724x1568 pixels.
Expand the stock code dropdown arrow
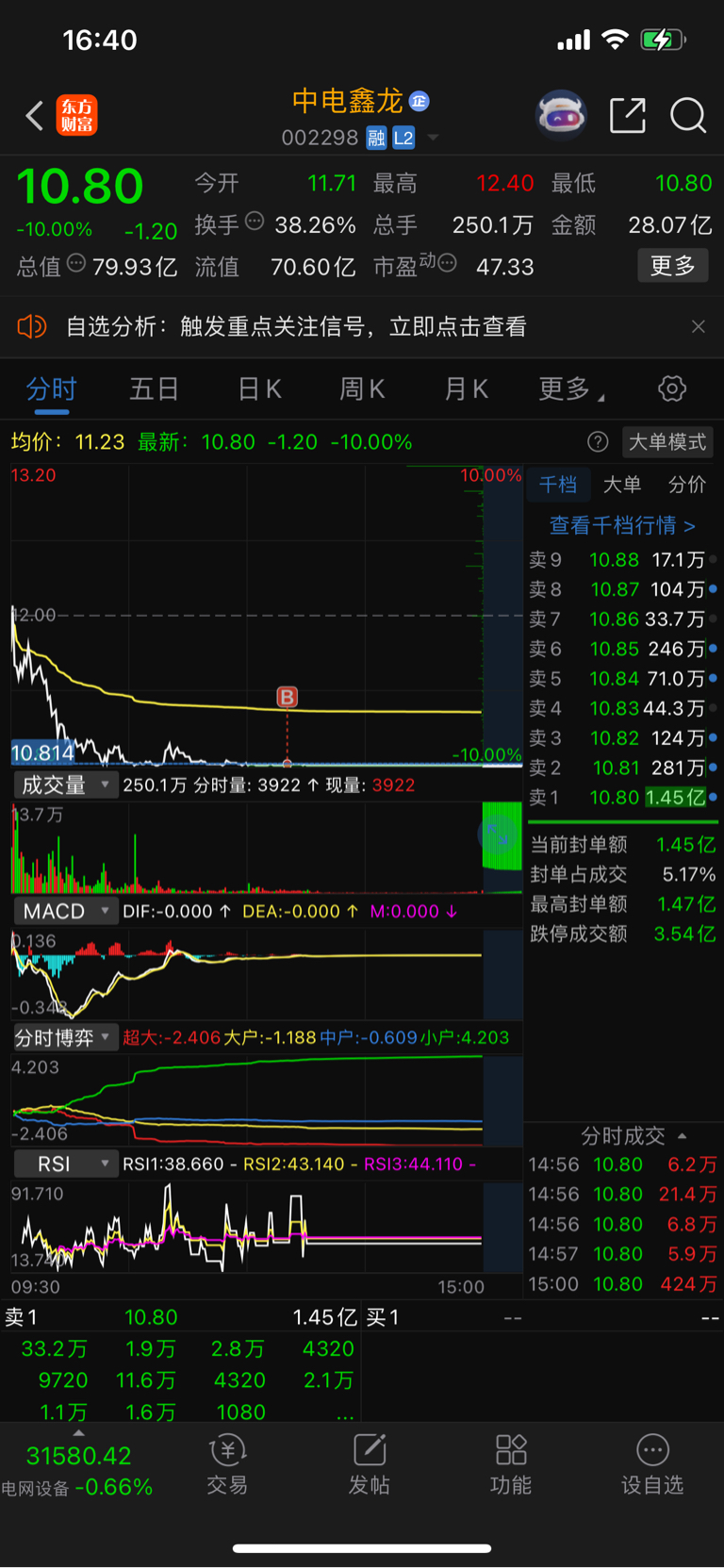pyautogui.click(x=434, y=138)
